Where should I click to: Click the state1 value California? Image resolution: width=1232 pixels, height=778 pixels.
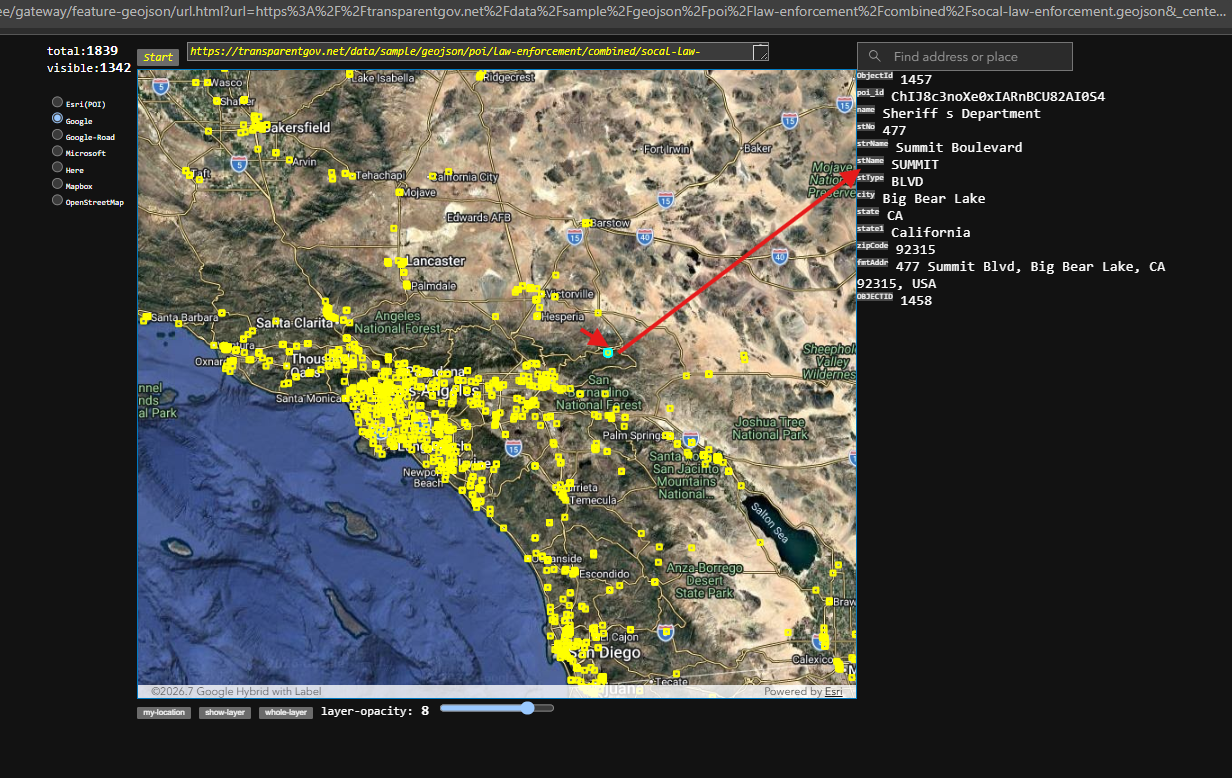click(x=931, y=232)
